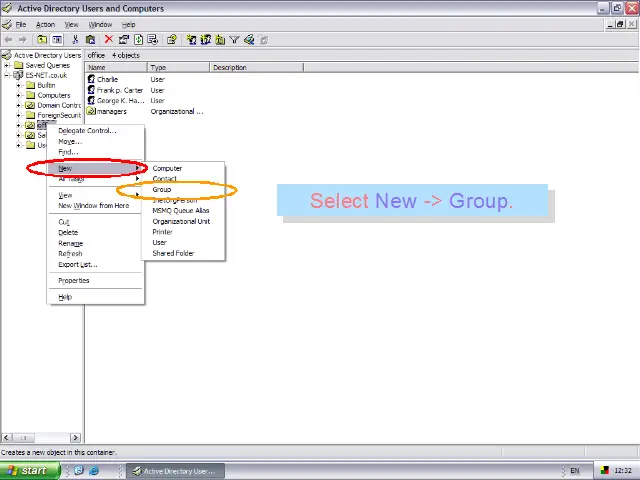Click the EN language indicator in taskbar

click(575, 471)
